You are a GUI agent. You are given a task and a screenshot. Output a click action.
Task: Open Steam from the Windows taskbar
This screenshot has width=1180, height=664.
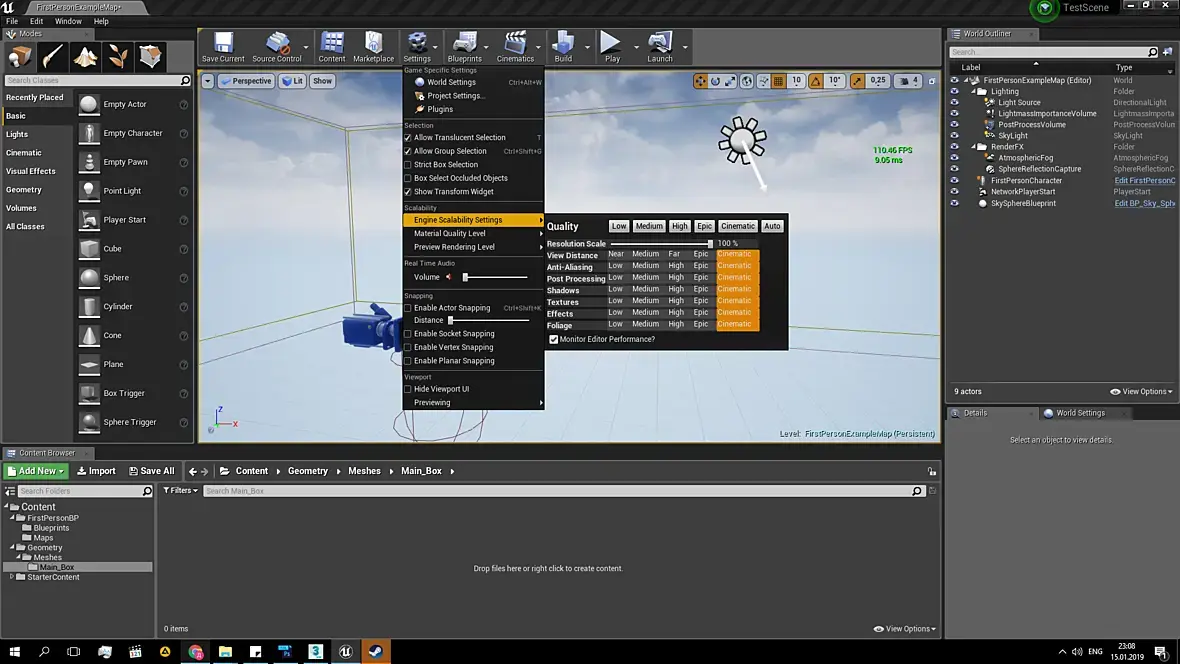tap(376, 651)
